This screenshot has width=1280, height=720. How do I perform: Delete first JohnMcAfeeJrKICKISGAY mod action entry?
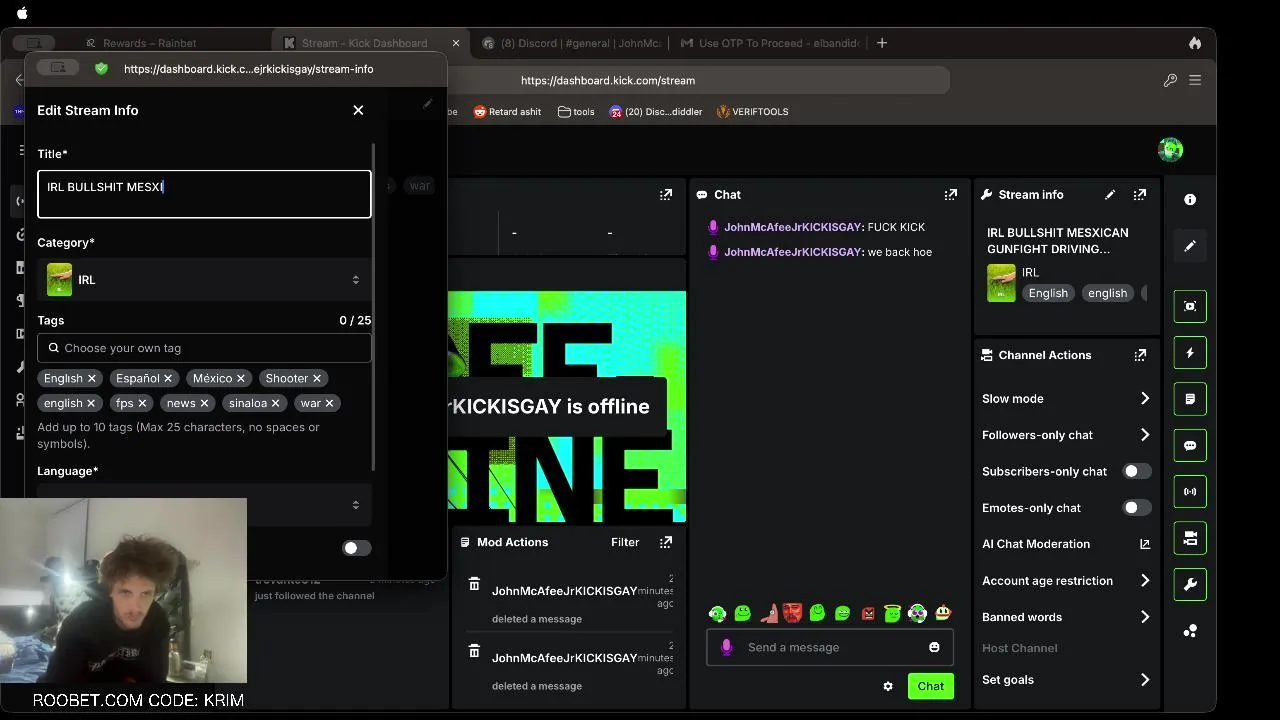[x=474, y=585]
